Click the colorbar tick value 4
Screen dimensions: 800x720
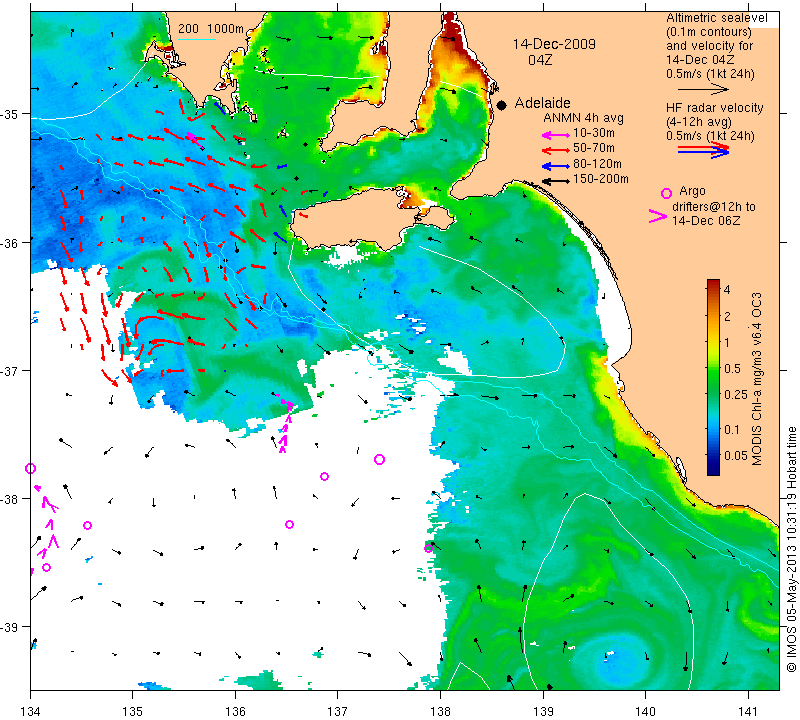point(727,289)
